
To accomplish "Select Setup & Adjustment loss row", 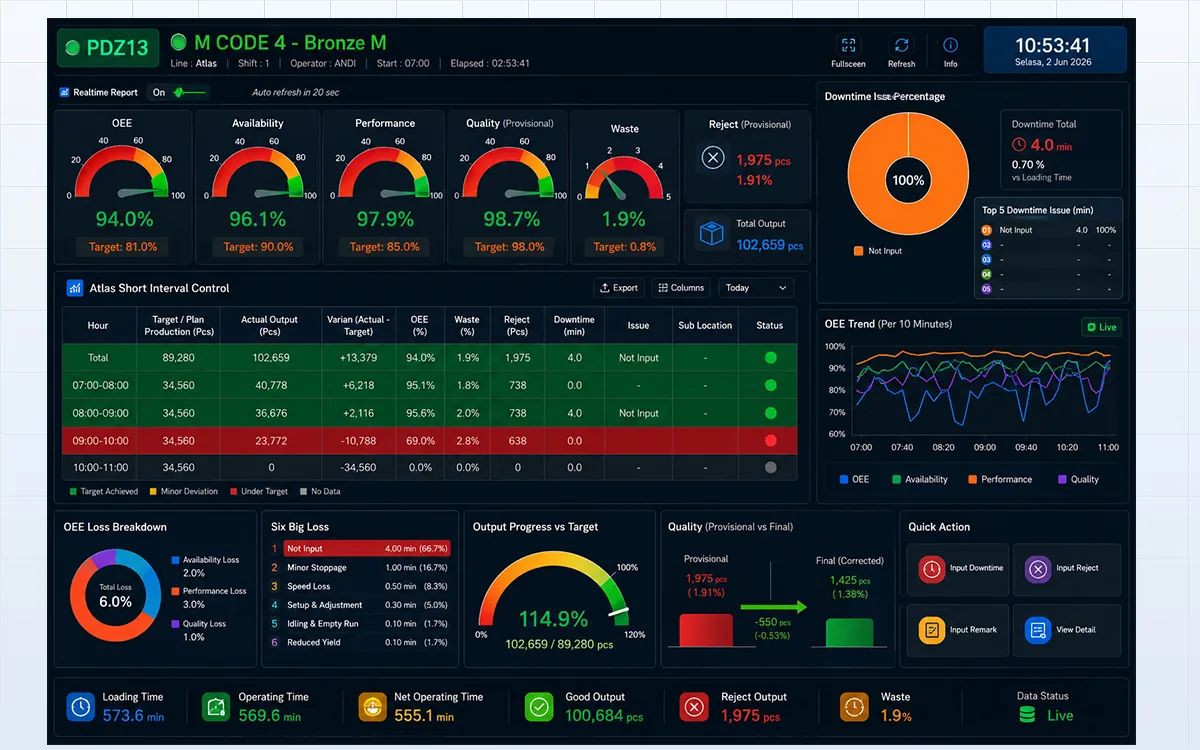I will tap(361, 605).
